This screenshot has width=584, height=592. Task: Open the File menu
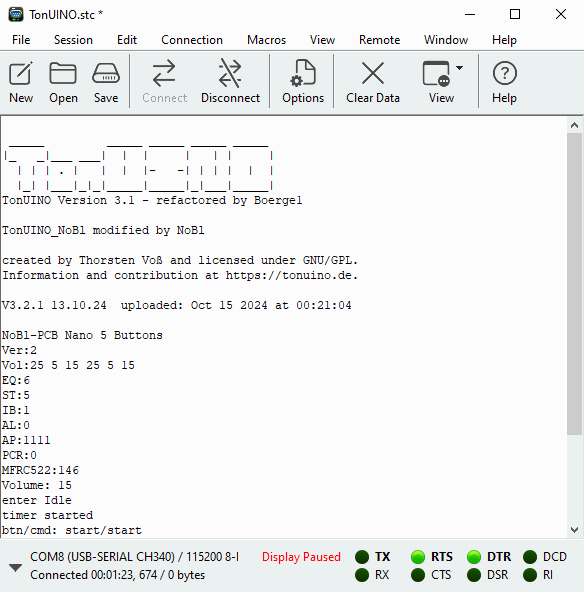point(21,40)
